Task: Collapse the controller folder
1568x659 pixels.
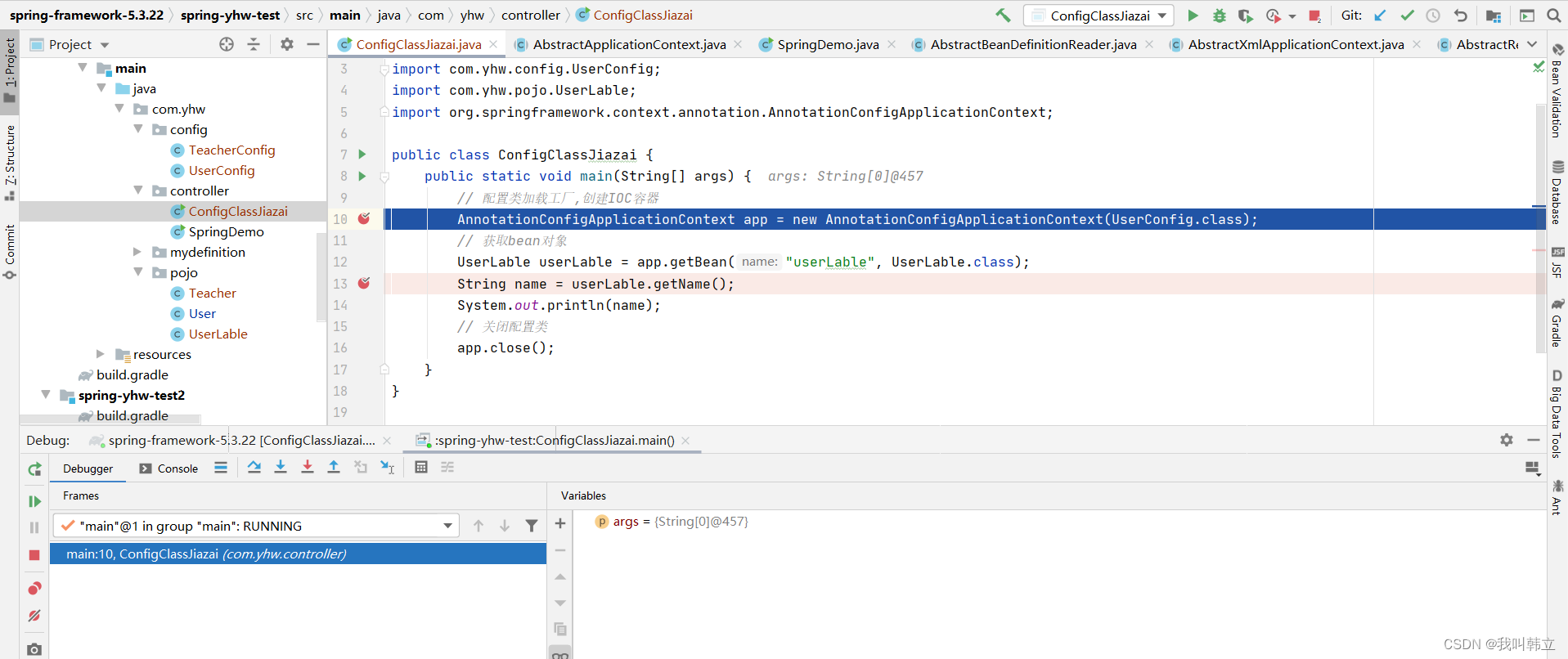Action: (137, 191)
